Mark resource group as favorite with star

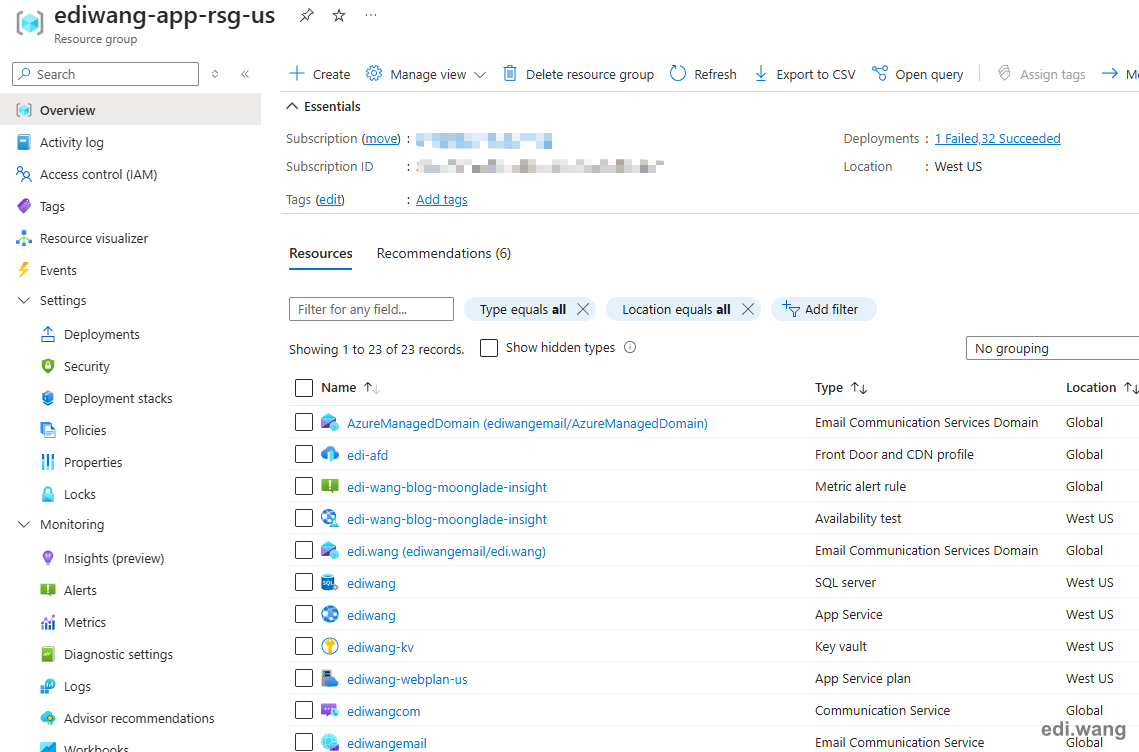pyautogui.click(x=339, y=15)
